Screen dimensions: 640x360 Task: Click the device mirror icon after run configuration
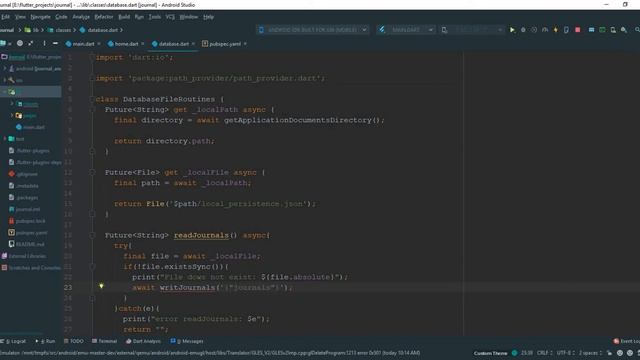pos(444,30)
